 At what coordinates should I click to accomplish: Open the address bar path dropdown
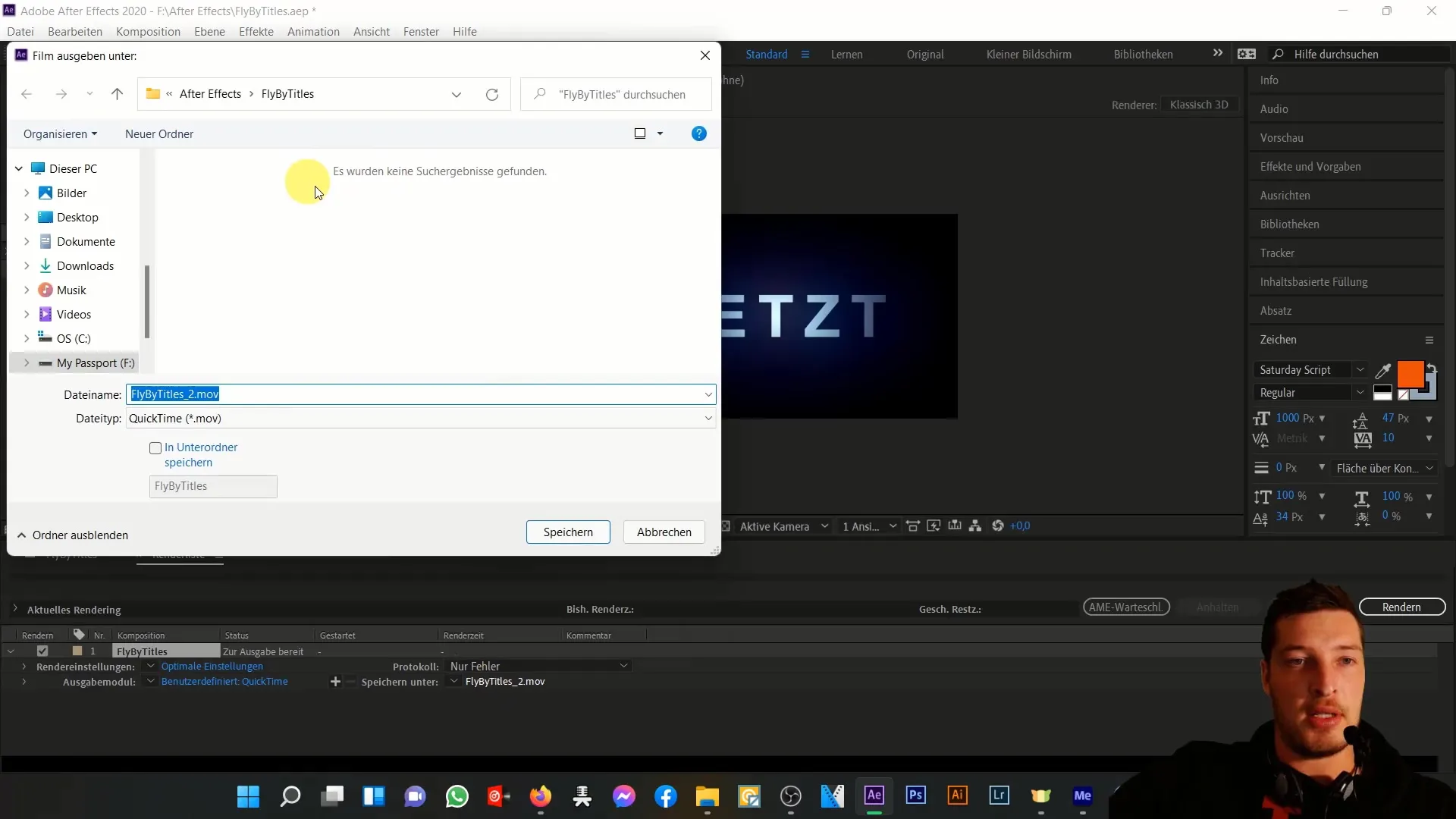(457, 95)
